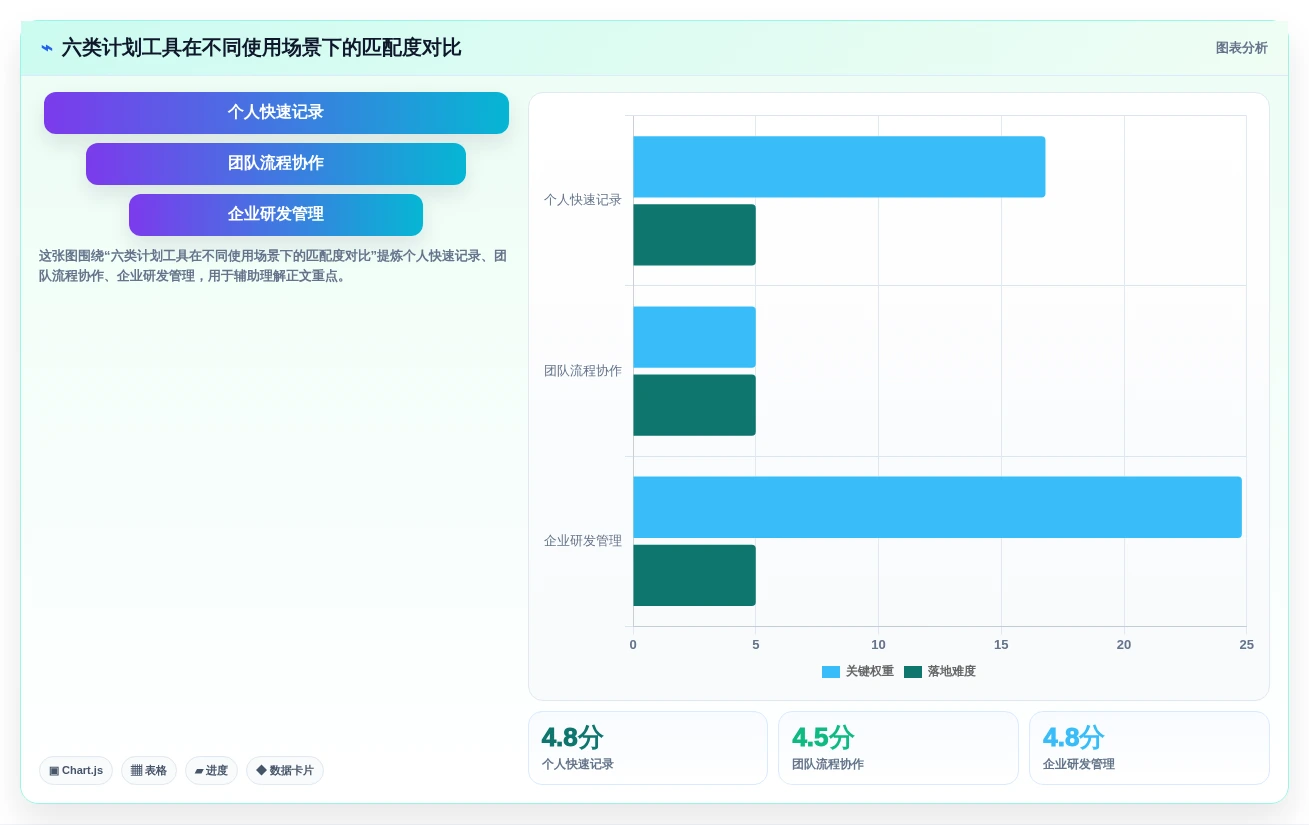This screenshot has height=825, width=1309.
Task: Click the 4.5分 score for 团队流程协作
Action: pos(823,738)
